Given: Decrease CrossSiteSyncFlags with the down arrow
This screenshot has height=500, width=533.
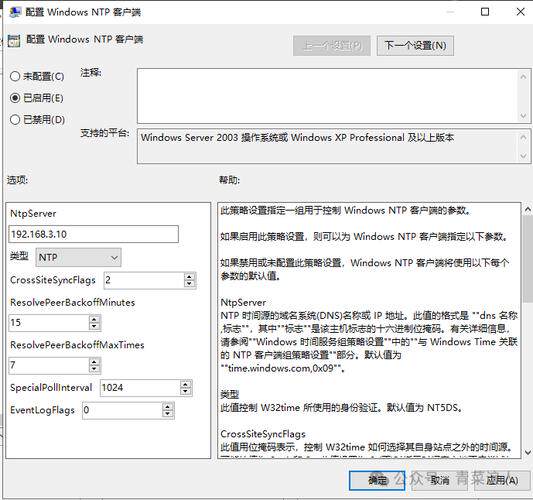Looking at the screenshot, I should point(190,285).
